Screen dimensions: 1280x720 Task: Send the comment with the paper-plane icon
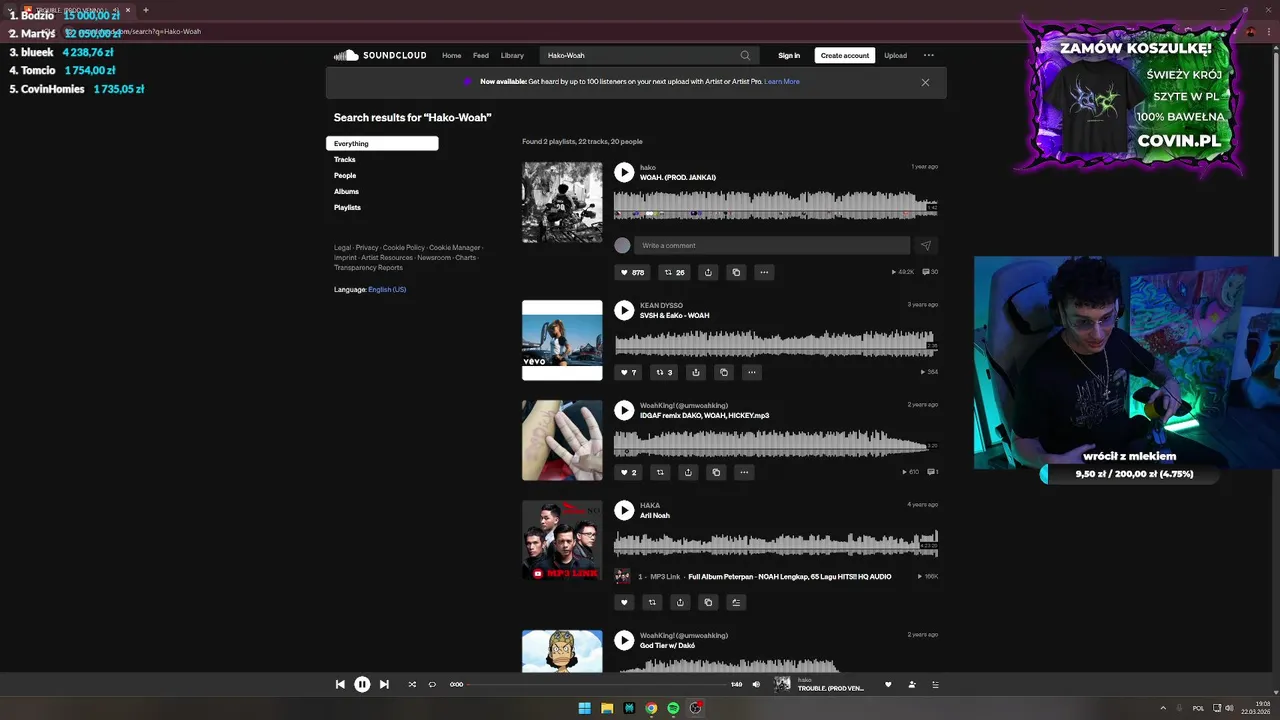(x=926, y=245)
